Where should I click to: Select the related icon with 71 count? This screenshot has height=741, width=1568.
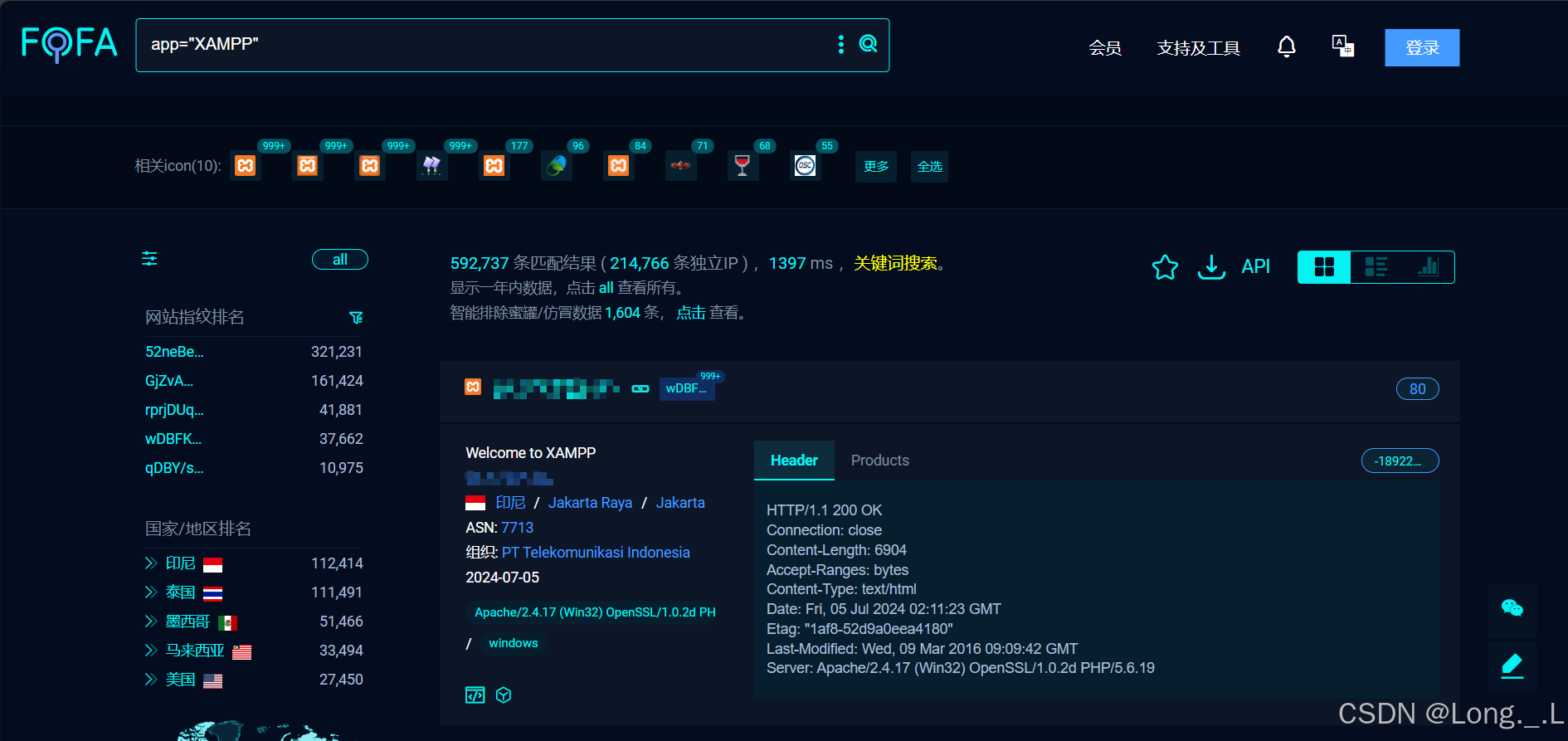681,166
